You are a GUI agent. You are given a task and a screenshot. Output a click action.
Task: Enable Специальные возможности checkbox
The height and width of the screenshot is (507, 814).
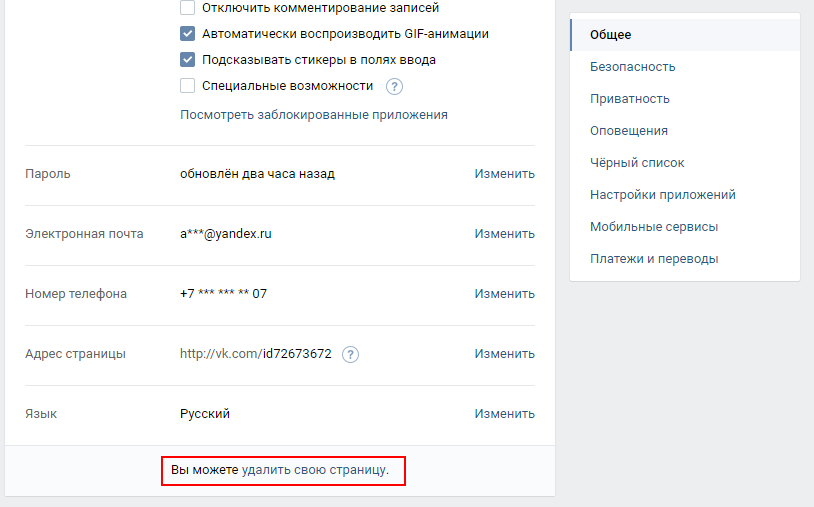pos(187,86)
